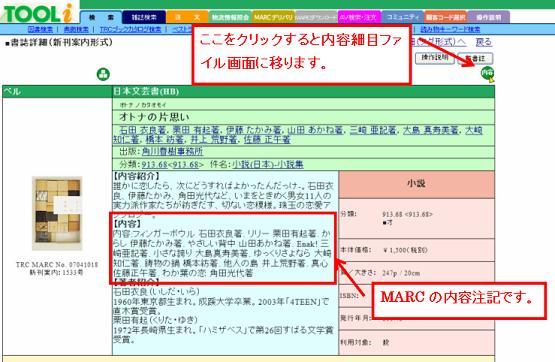The image size is (555, 362).
Task: Open author link 佐藤 正午著
Action: click(267, 140)
